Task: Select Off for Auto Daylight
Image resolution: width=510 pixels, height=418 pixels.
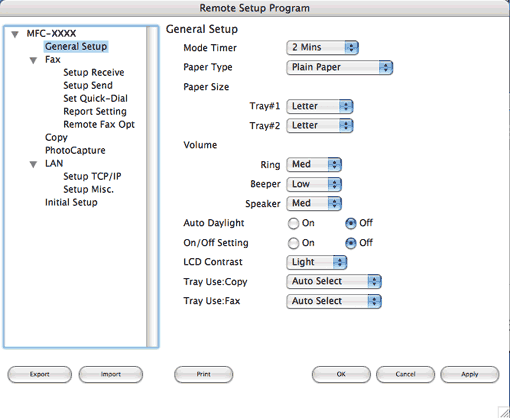Action: coord(351,223)
